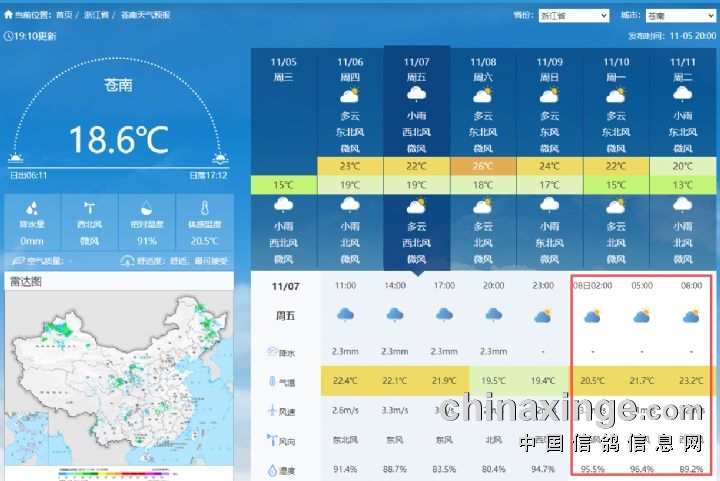Viewport: 720px width, 481px height.
Task: Click the 相对湿度 humidity droplet icon
Action: 146,208
